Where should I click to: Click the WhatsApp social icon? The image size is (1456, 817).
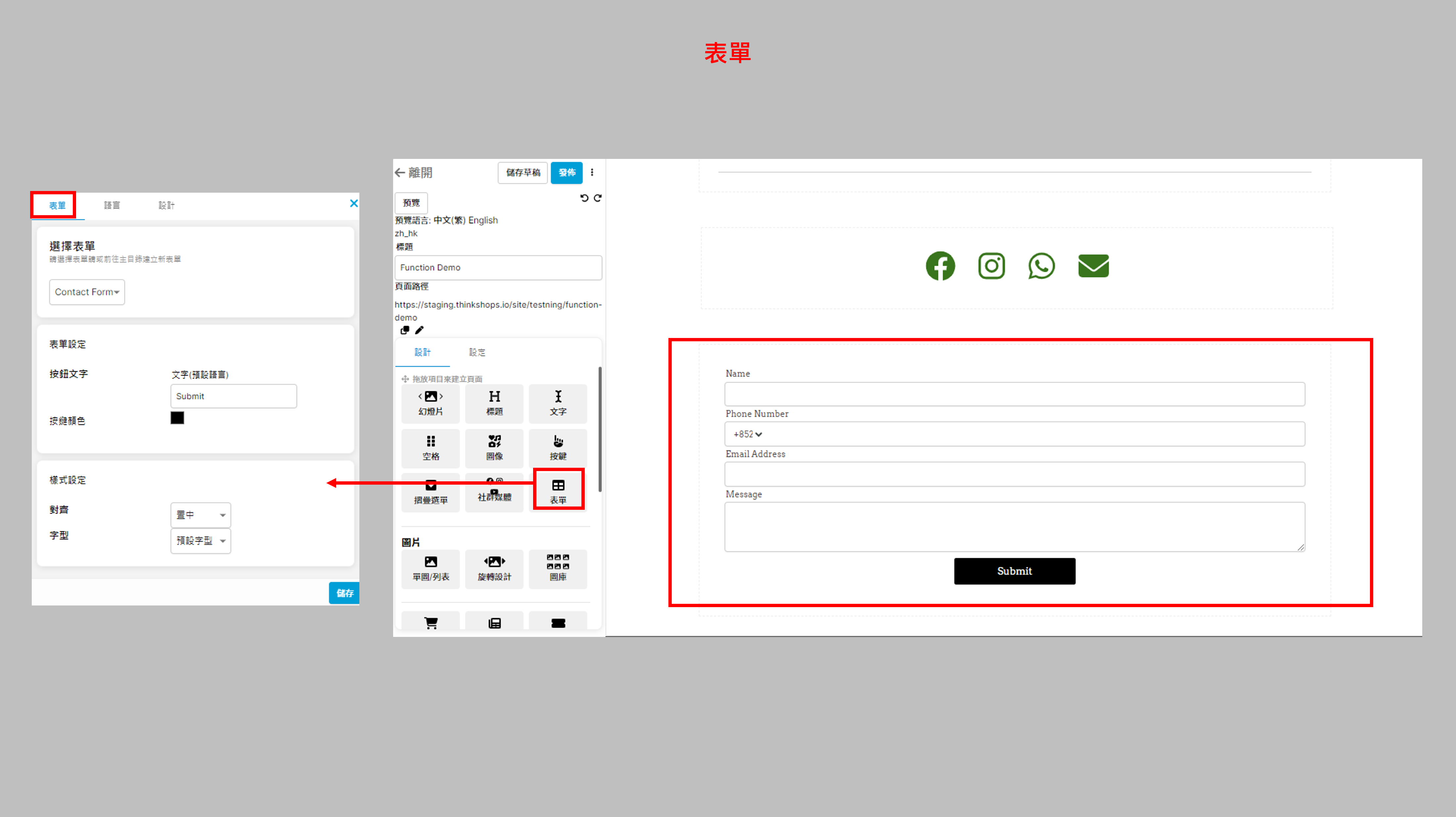(x=1041, y=266)
